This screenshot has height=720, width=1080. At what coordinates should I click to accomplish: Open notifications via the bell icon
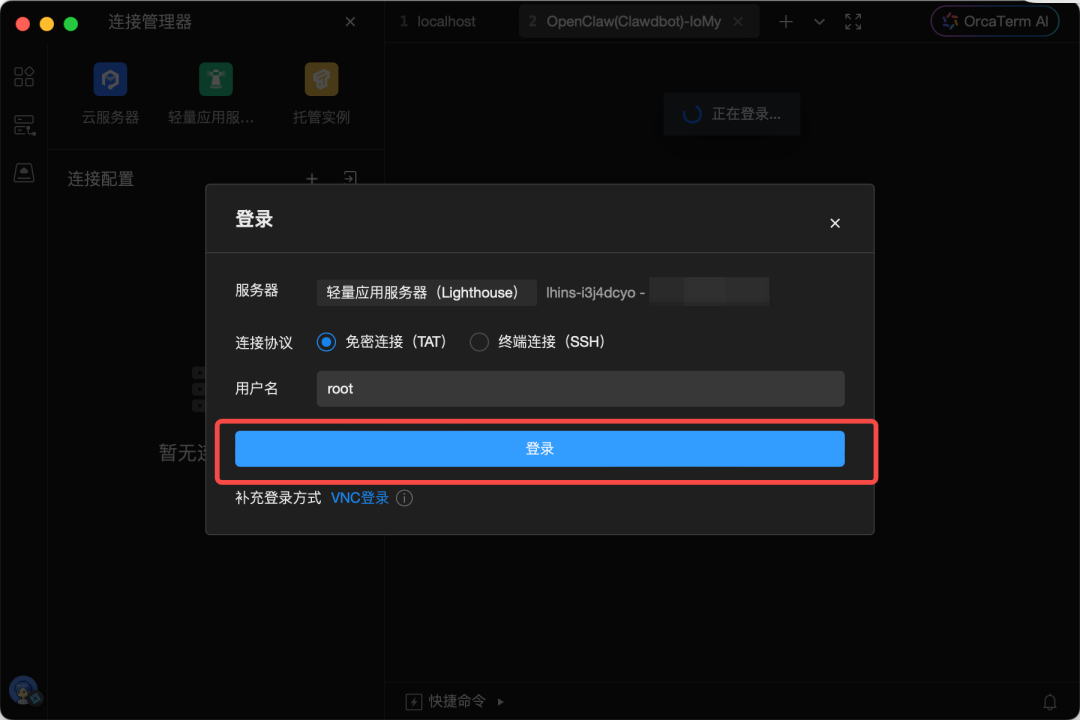coord(1051,701)
